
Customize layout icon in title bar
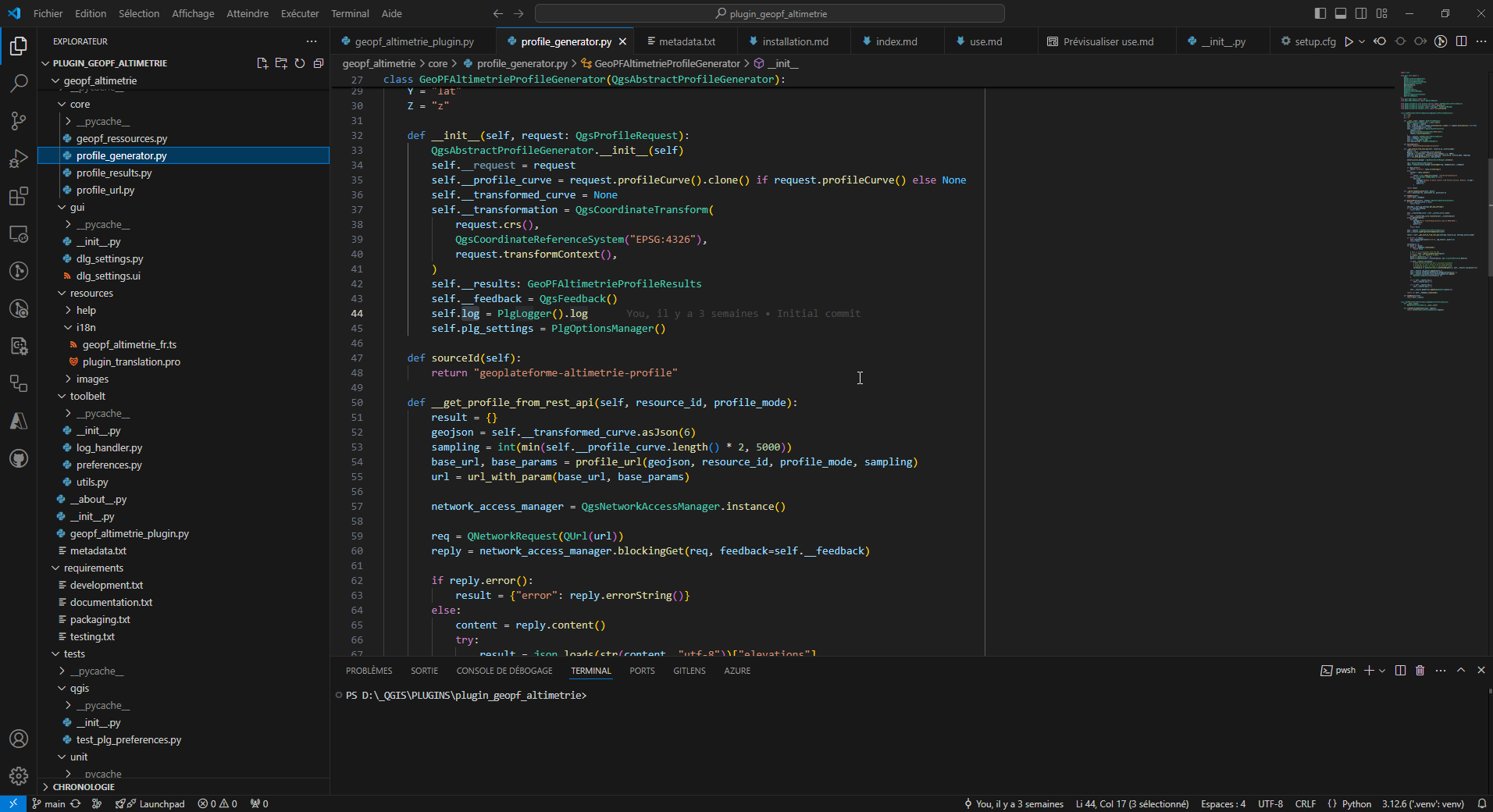tap(1381, 13)
